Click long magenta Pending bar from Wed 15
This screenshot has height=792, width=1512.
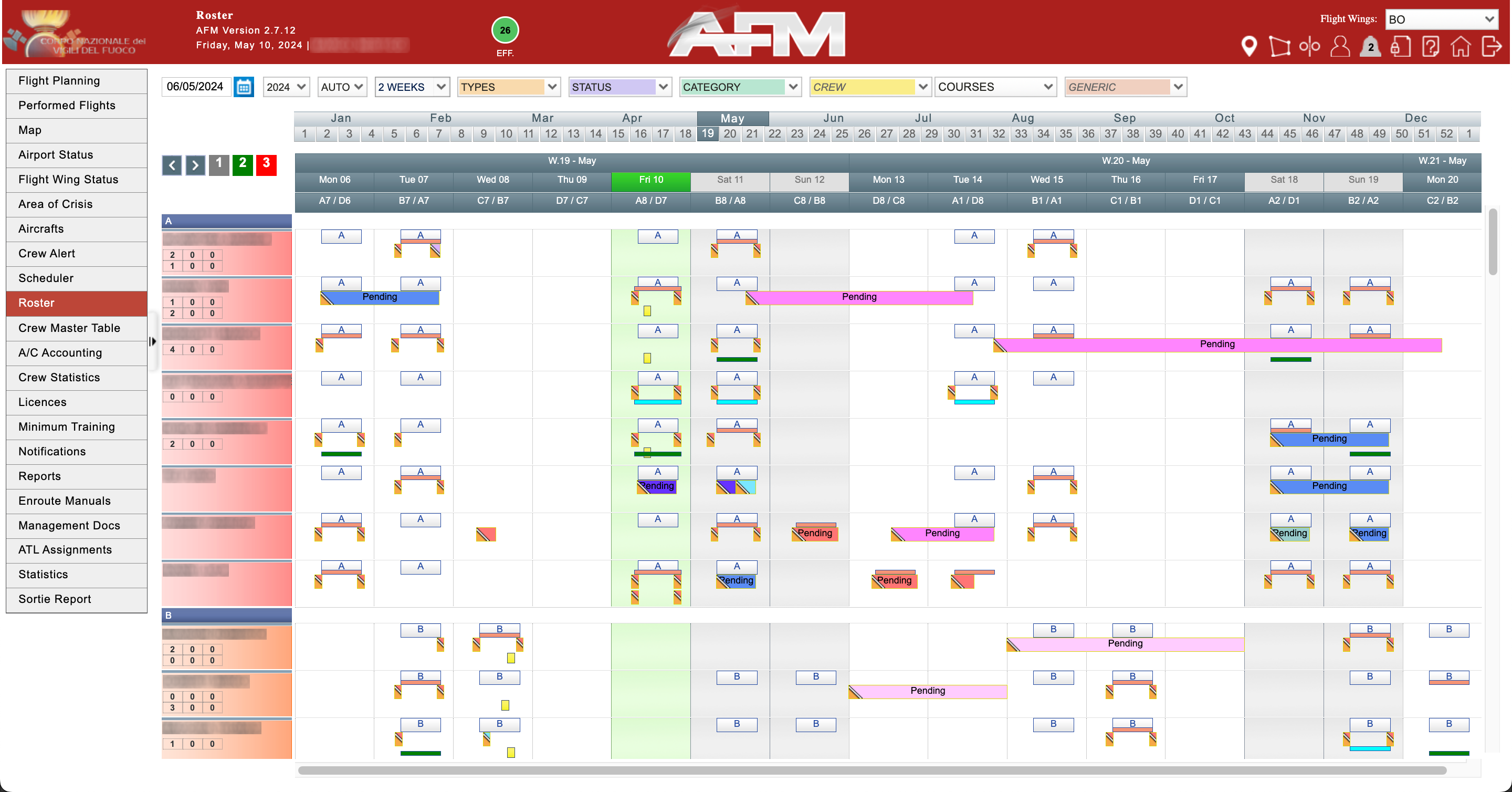(1217, 345)
